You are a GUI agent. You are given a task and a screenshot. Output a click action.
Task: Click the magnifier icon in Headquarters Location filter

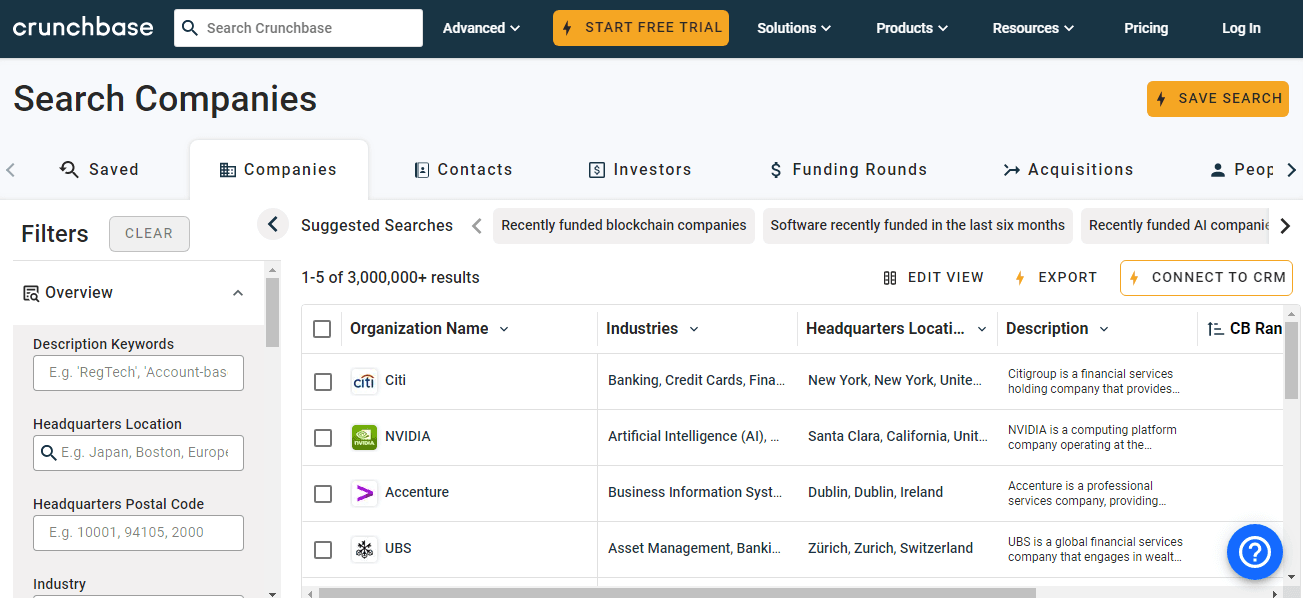coord(48,453)
